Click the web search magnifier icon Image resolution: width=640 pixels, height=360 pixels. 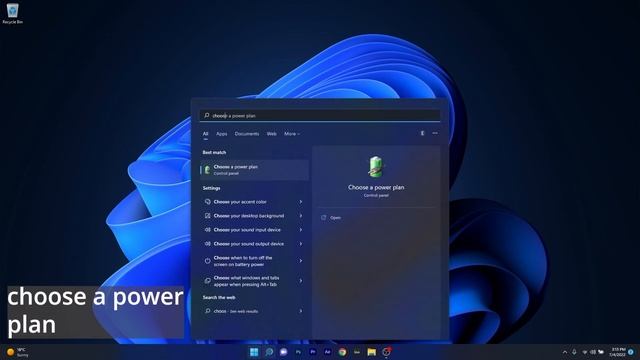tap(207, 311)
